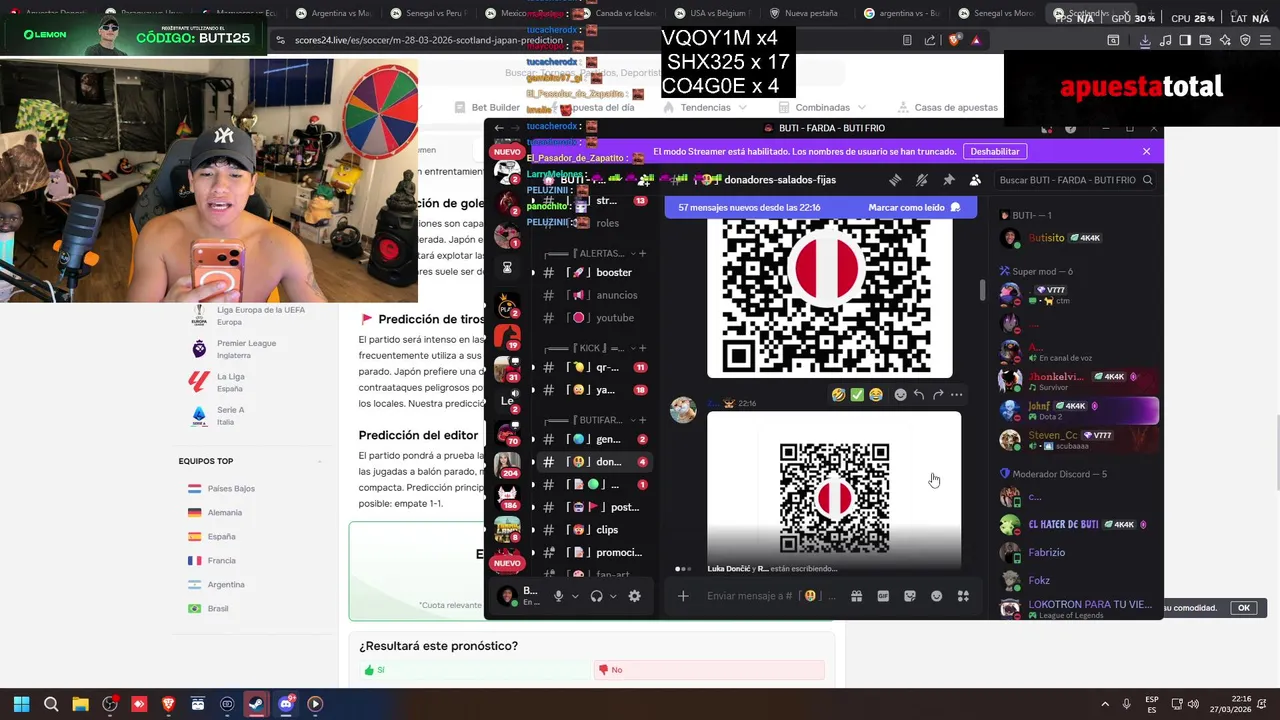
Task: Click the search magnifier in Discord search box
Action: point(1148,180)
